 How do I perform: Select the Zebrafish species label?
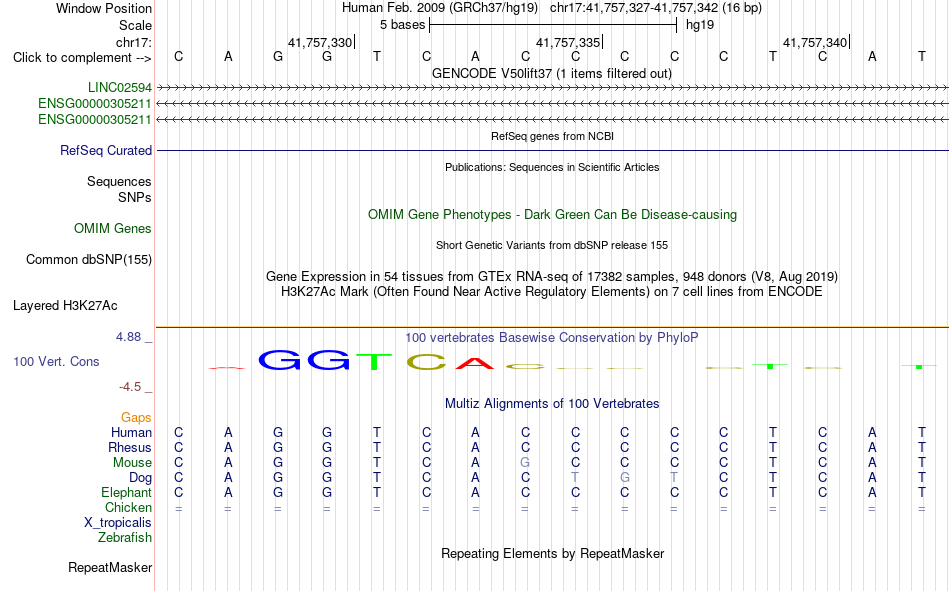[125, 537]
